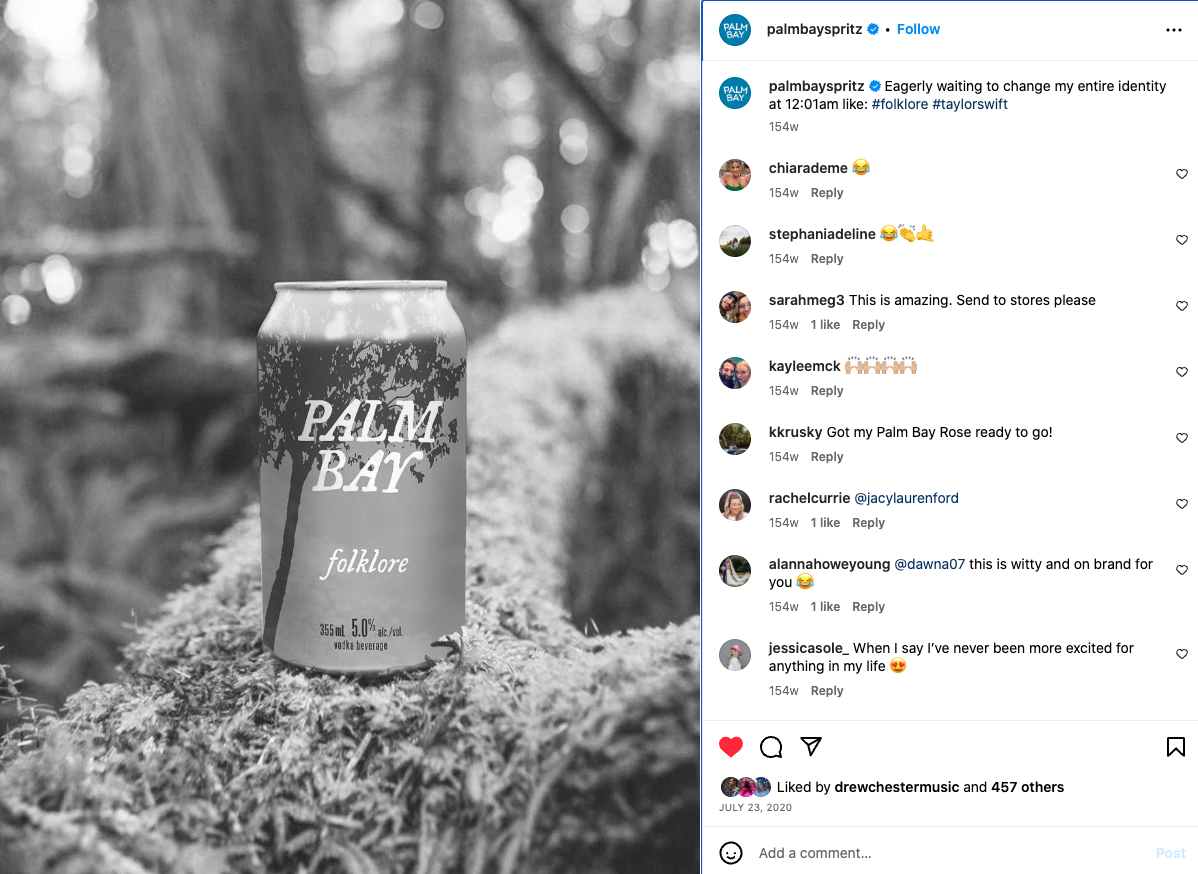The image size is (1198, 874).
Task: Follow the palmbayspritz account
Action: click(x=918, y=29)
